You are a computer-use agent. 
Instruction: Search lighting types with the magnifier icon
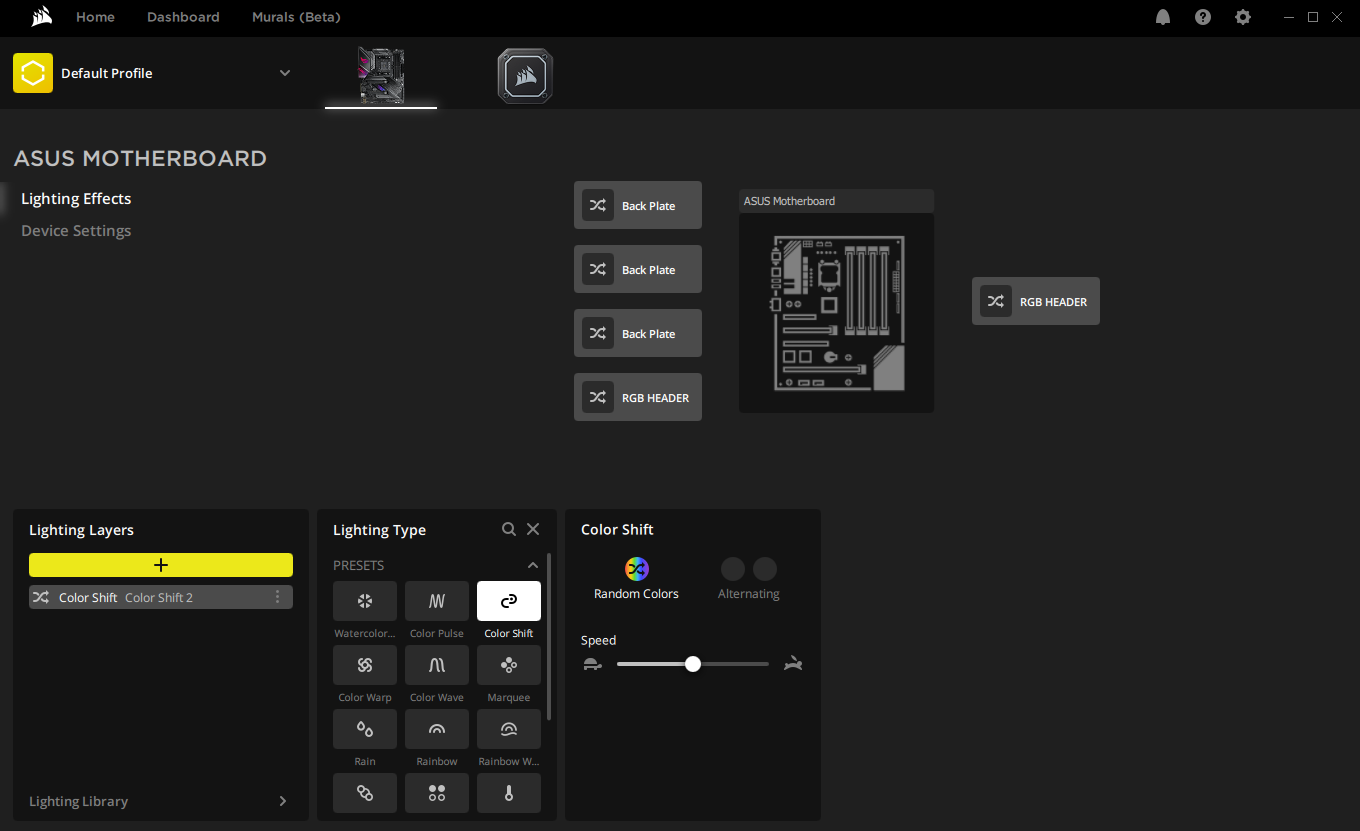click(509, 529)
